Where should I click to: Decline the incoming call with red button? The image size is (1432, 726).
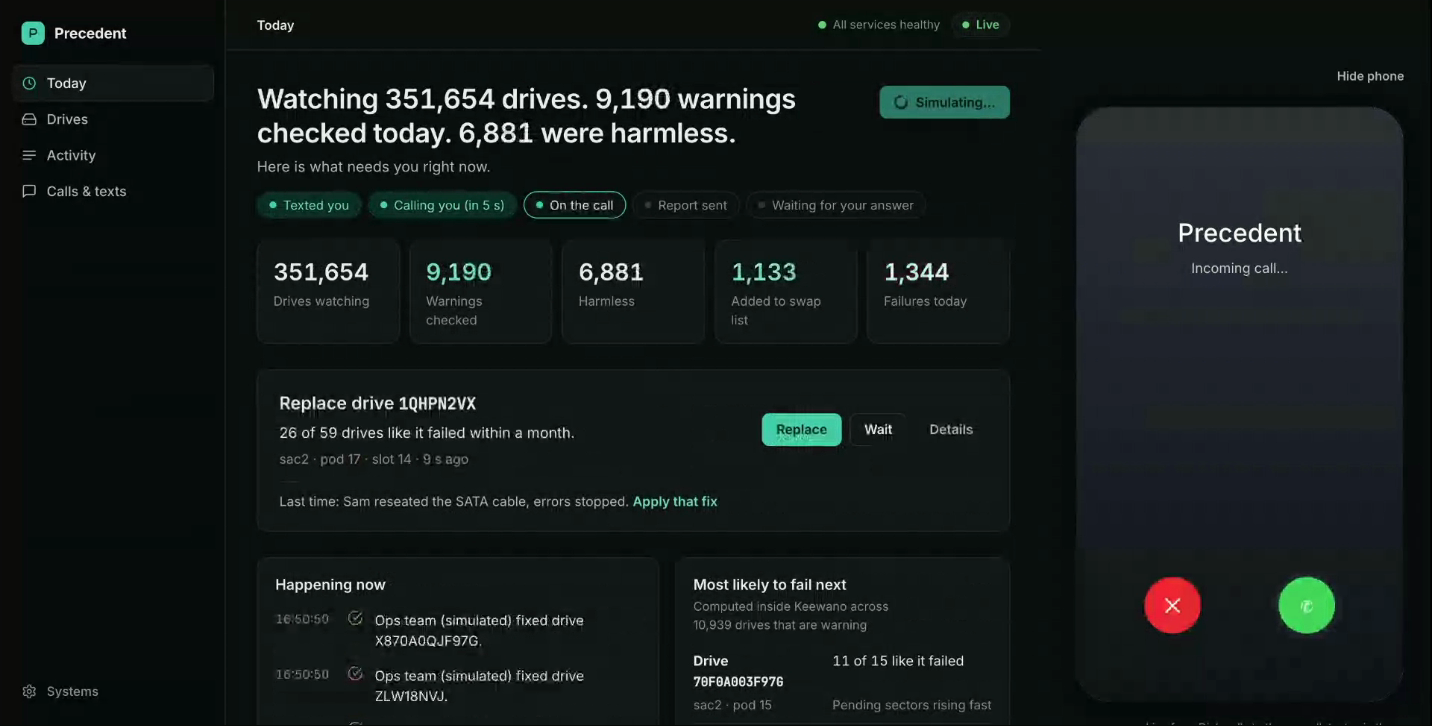coord(1172,605)
